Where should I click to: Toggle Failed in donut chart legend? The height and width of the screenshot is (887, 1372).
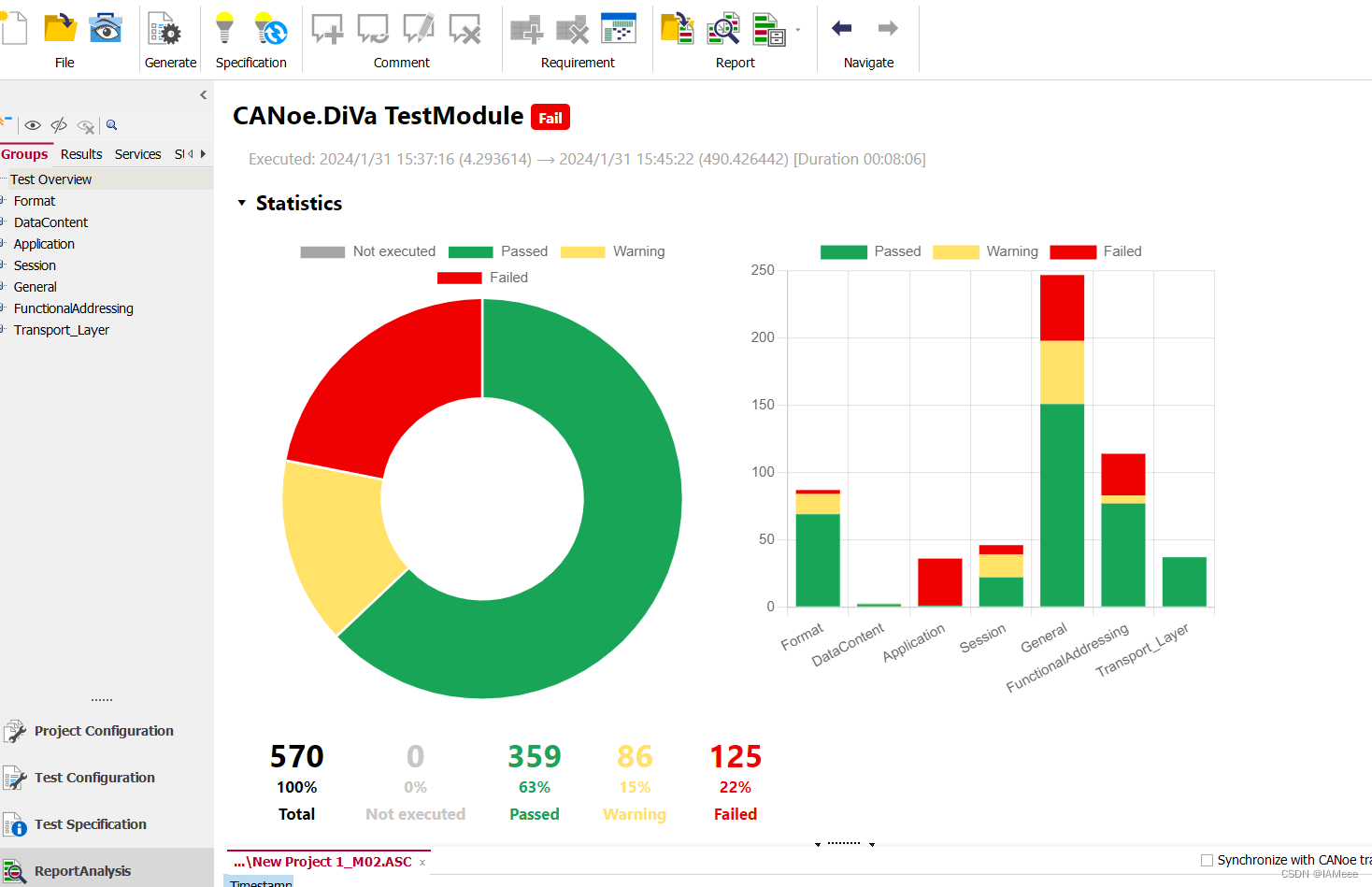pyautogui.click(x=482, y=278)
